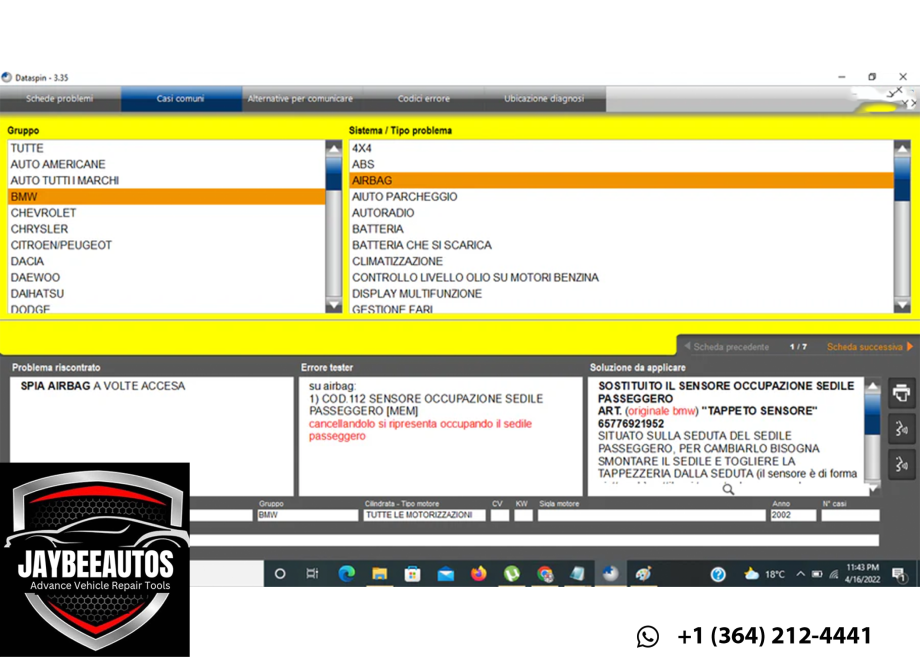Choose BATTERIA CHE SI SCARICA
Screen dimensions: 920x657
pyautogui.click(x=621, y=245)
